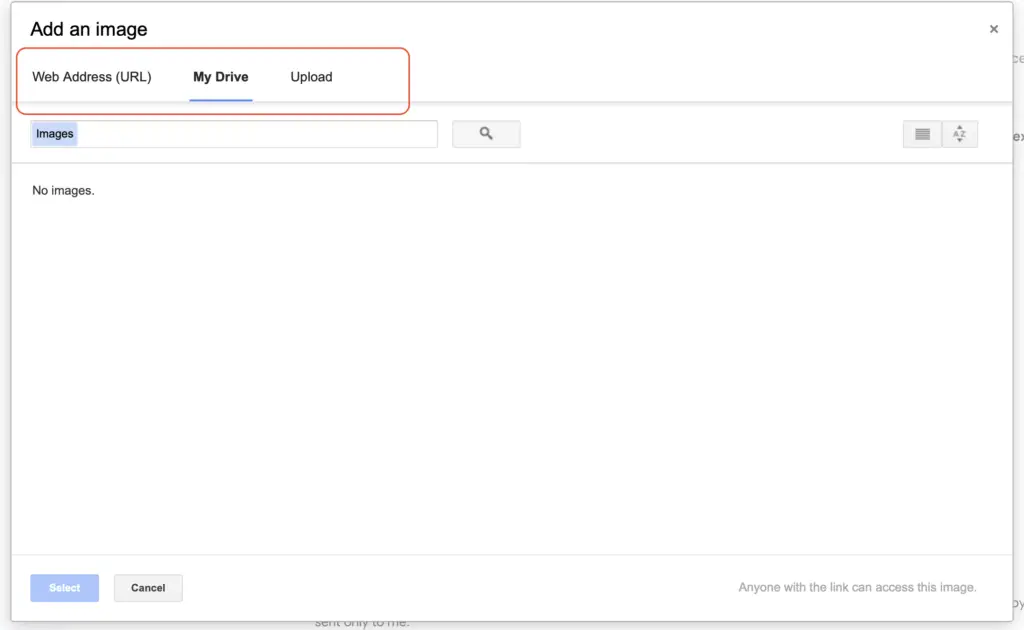The width and height of the screenshot is (1024, 630).
Task: Click the blue underline beneath My Drive
Action: (x=221, y=100)
